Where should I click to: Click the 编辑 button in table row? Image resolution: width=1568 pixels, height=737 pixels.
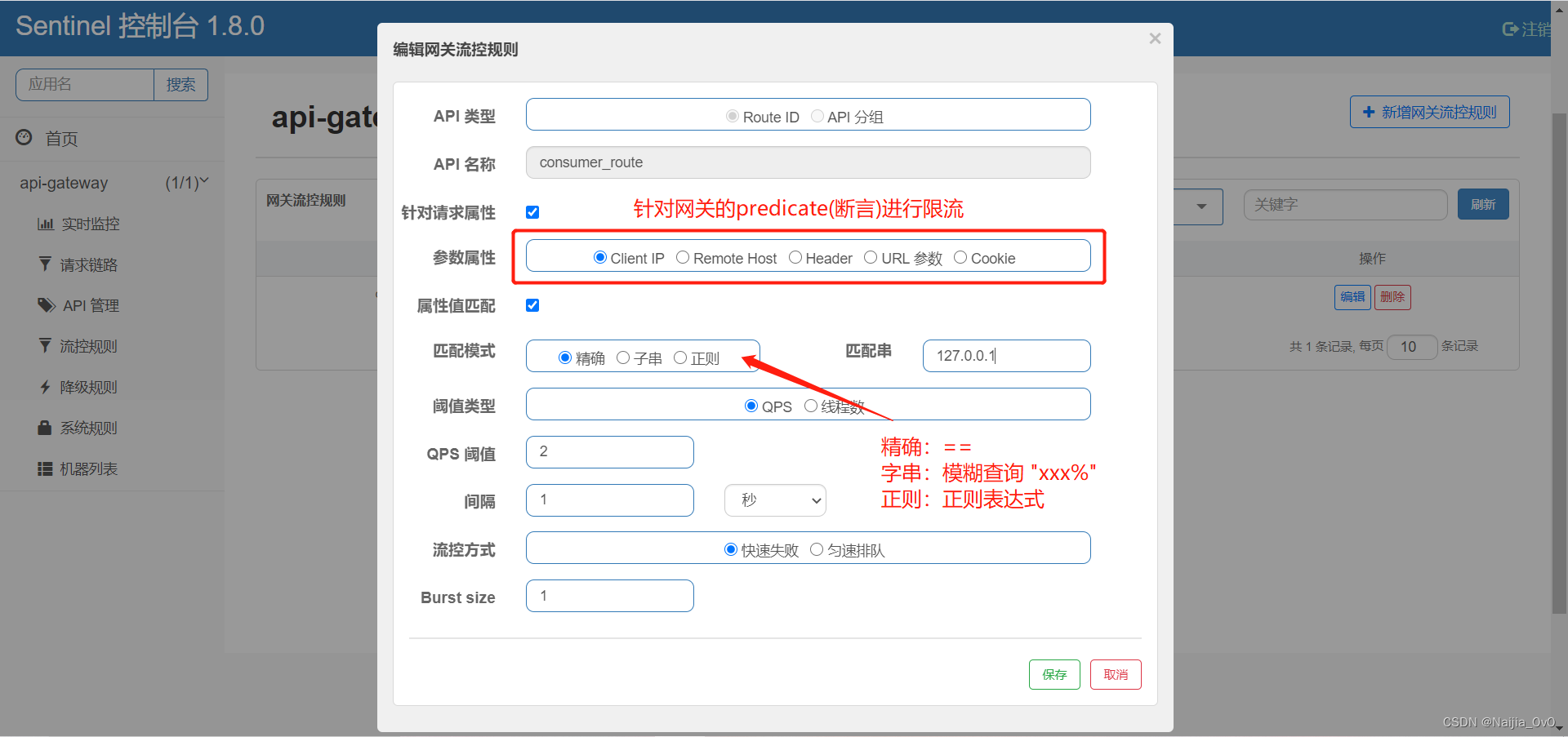click(1352, 297)
